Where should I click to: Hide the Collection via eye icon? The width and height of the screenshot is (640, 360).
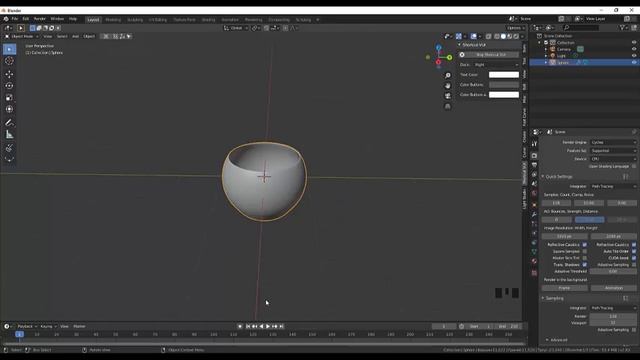tap(634, 42)
